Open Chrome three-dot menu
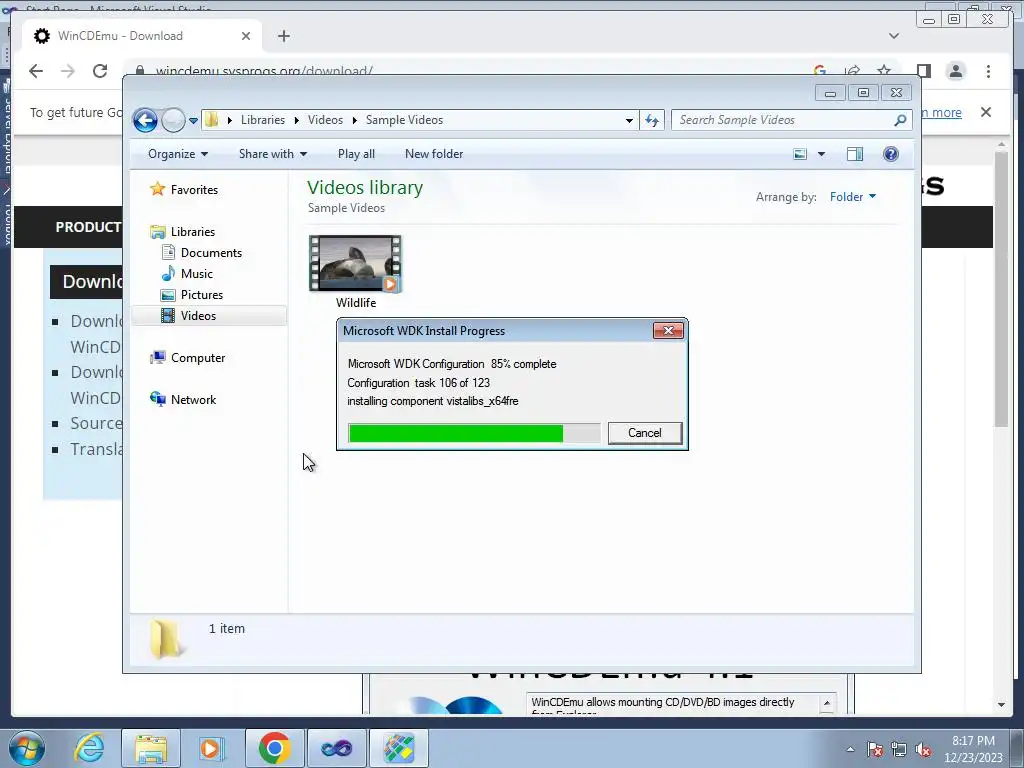 988,71
